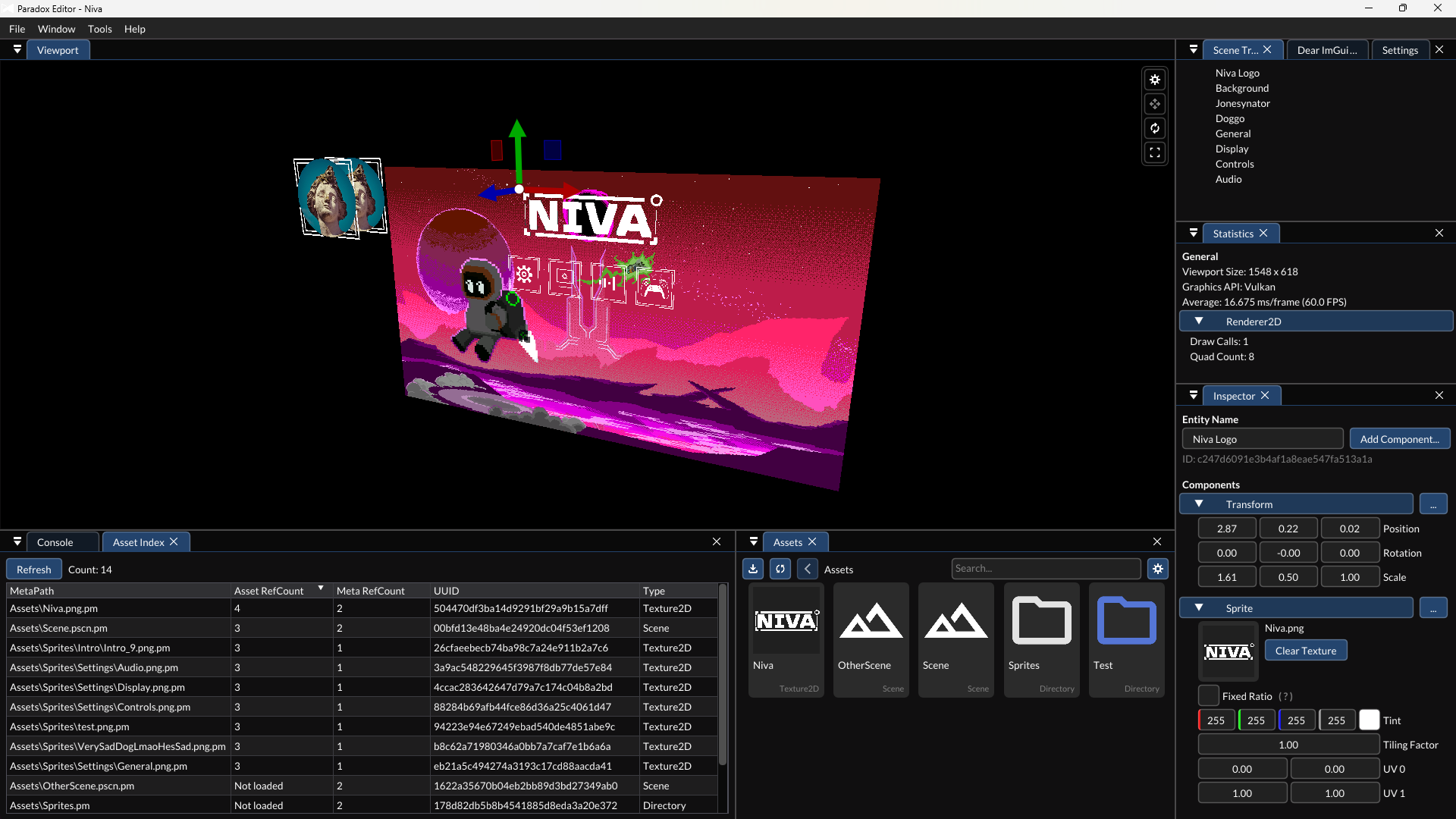Screen dimensions: 1456x819
Task: Close the Inspector tab with X
Action: tap(1265, 396)
